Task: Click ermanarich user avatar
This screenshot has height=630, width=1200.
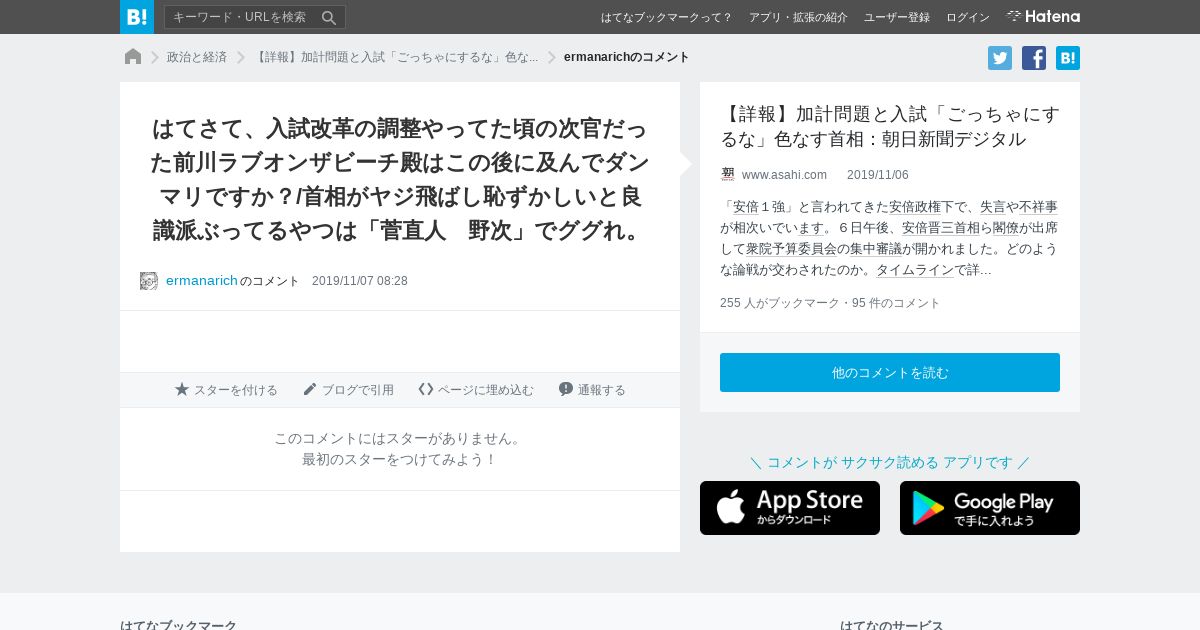Action: [x=149, y=281]
